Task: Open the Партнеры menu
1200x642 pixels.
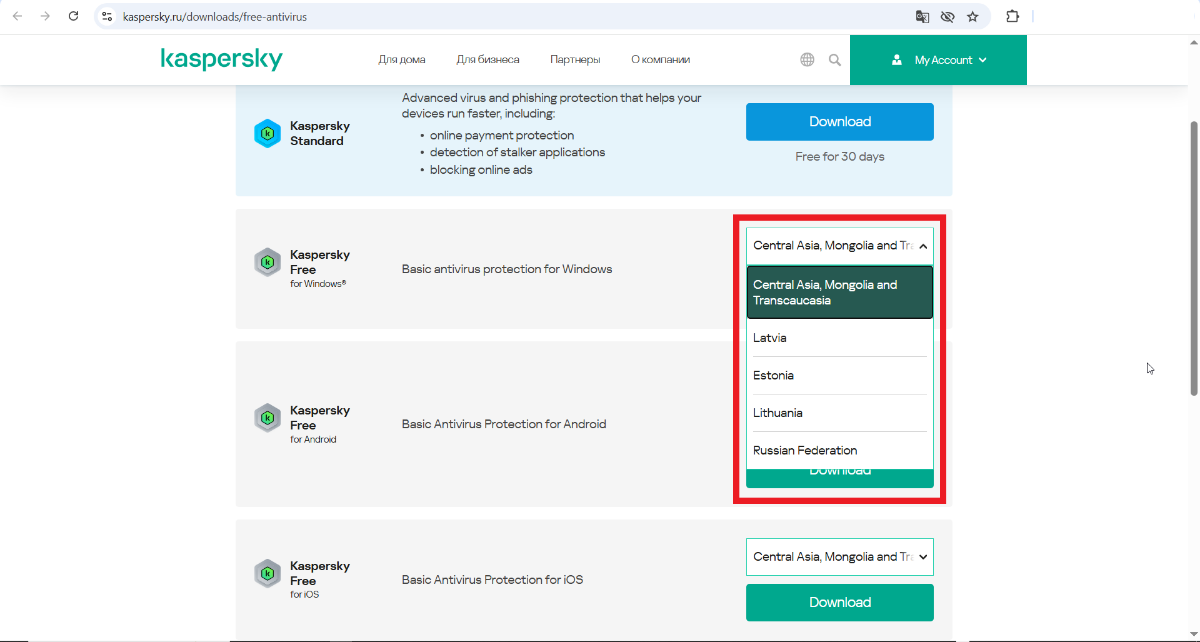Action: [575, 60]
